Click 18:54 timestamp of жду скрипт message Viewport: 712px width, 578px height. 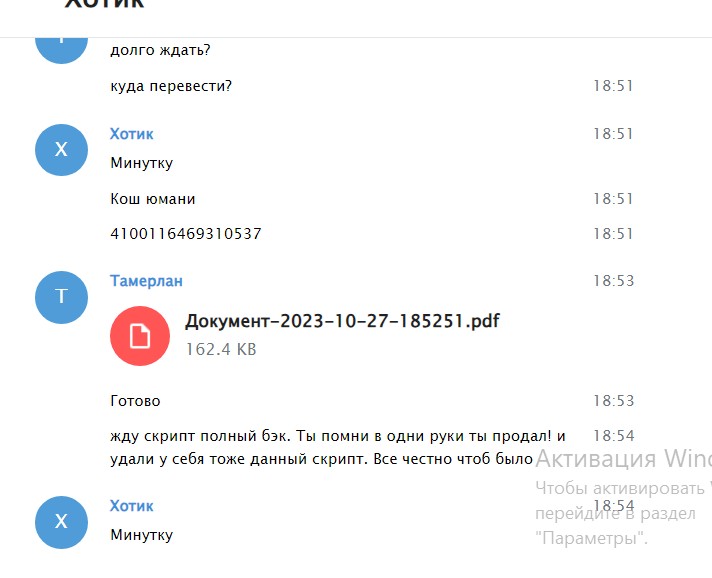pos(613,436)
